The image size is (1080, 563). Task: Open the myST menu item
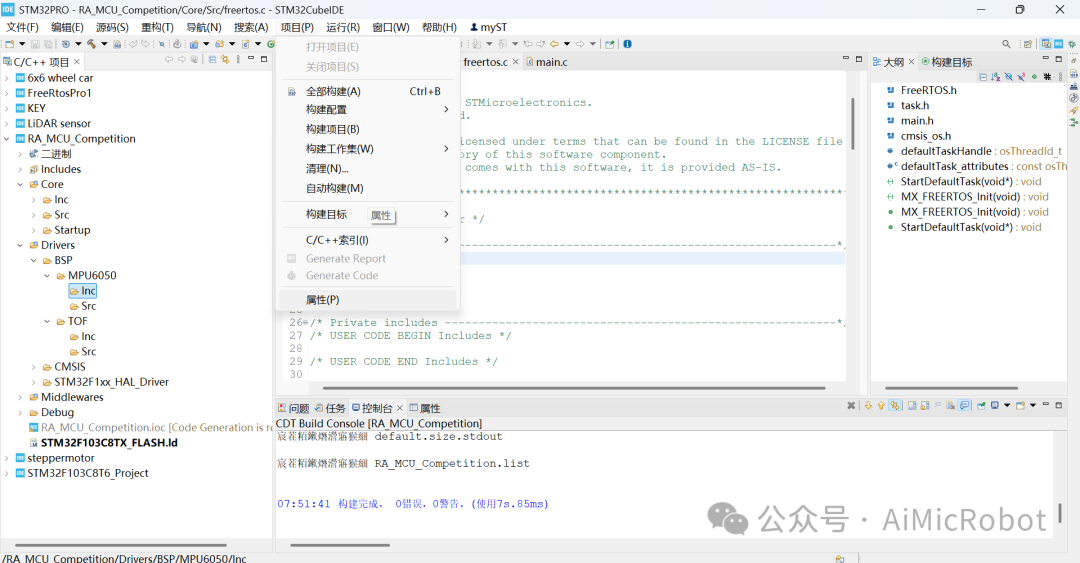(488, 27)
